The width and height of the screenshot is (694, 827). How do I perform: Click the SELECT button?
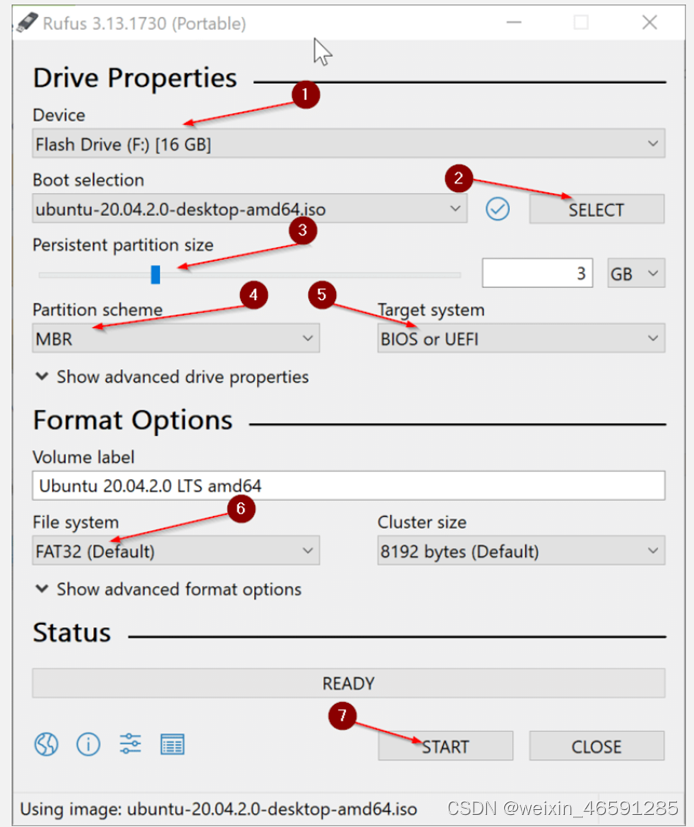(596, 209)
